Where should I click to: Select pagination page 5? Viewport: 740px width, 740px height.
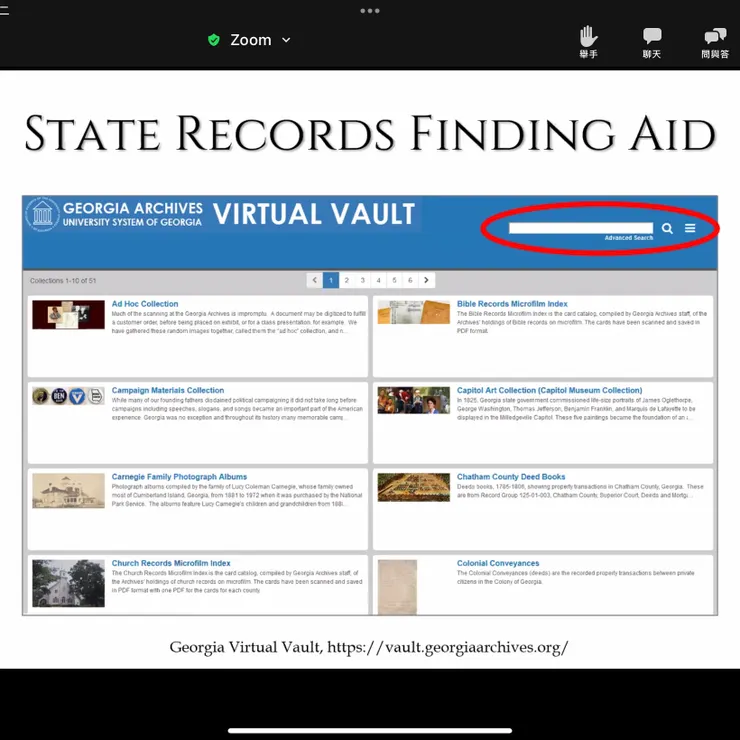(x=395, y=280)
